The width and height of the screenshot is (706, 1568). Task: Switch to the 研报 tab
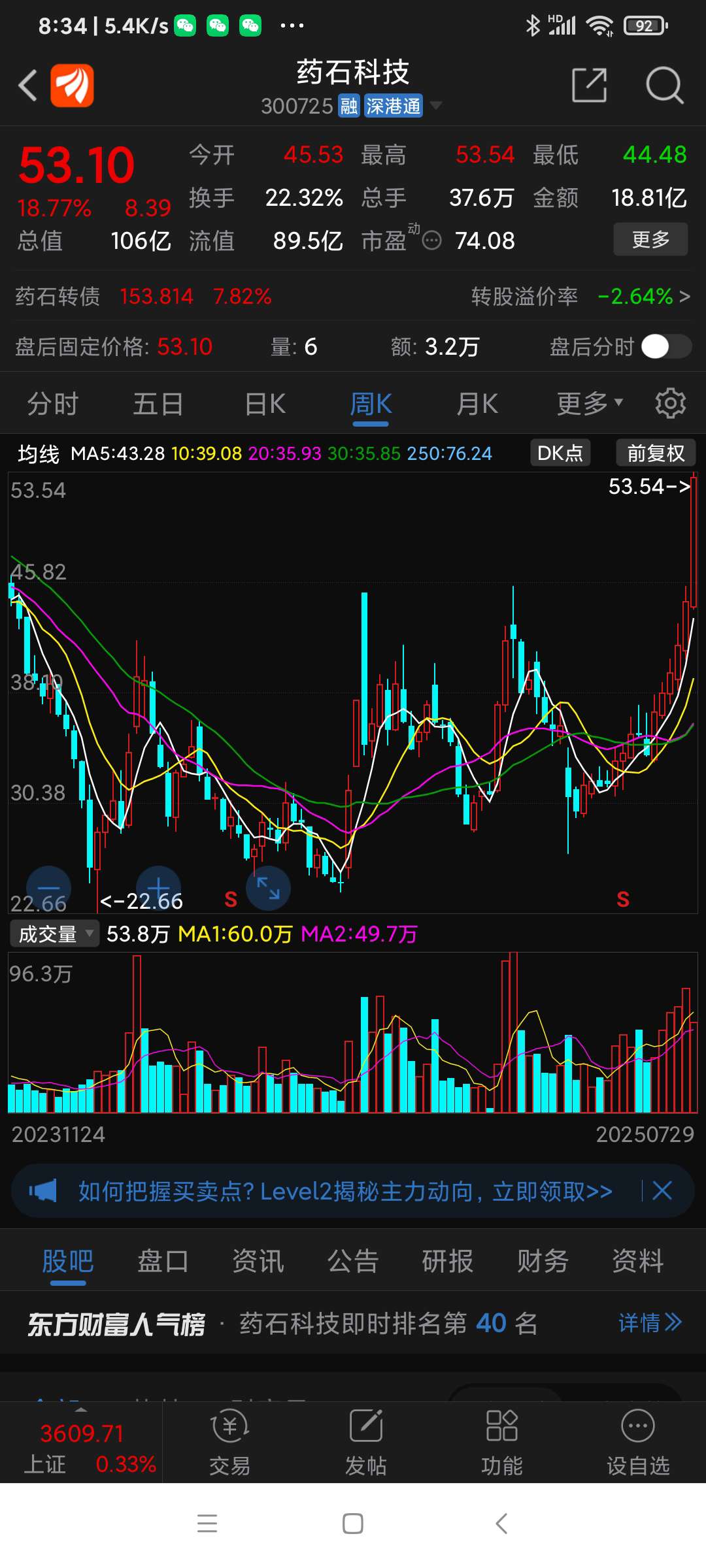448,1261
